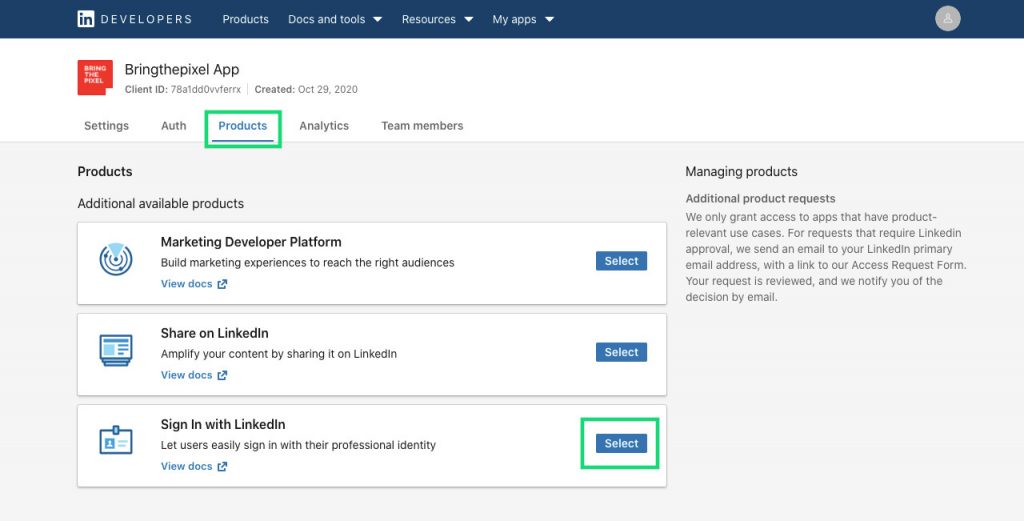Click 'Let users easily sign in' description
This screenshot has width=1024, height=521.
tap(298, 446)
